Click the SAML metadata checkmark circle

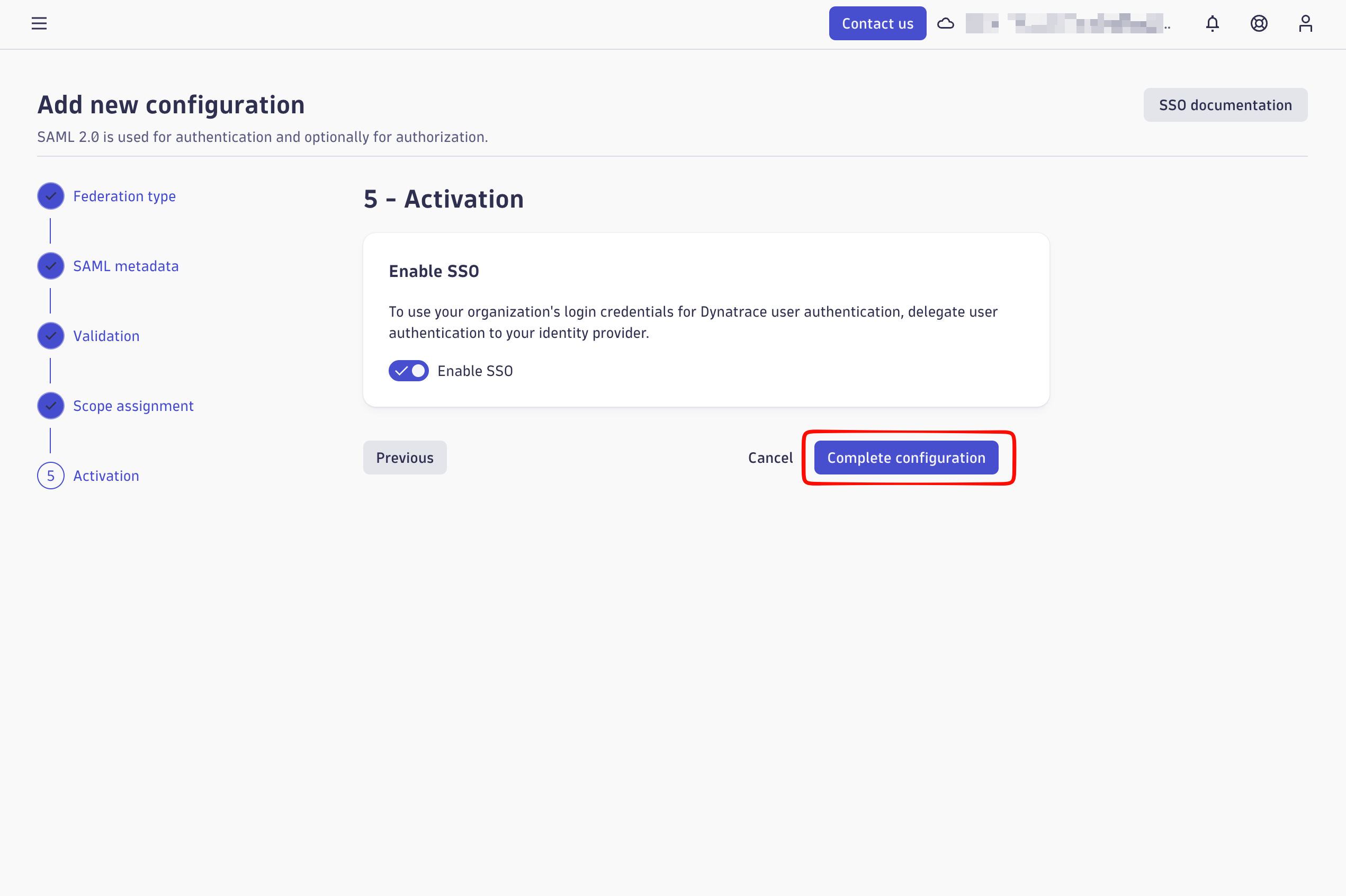tap(51, 266)
